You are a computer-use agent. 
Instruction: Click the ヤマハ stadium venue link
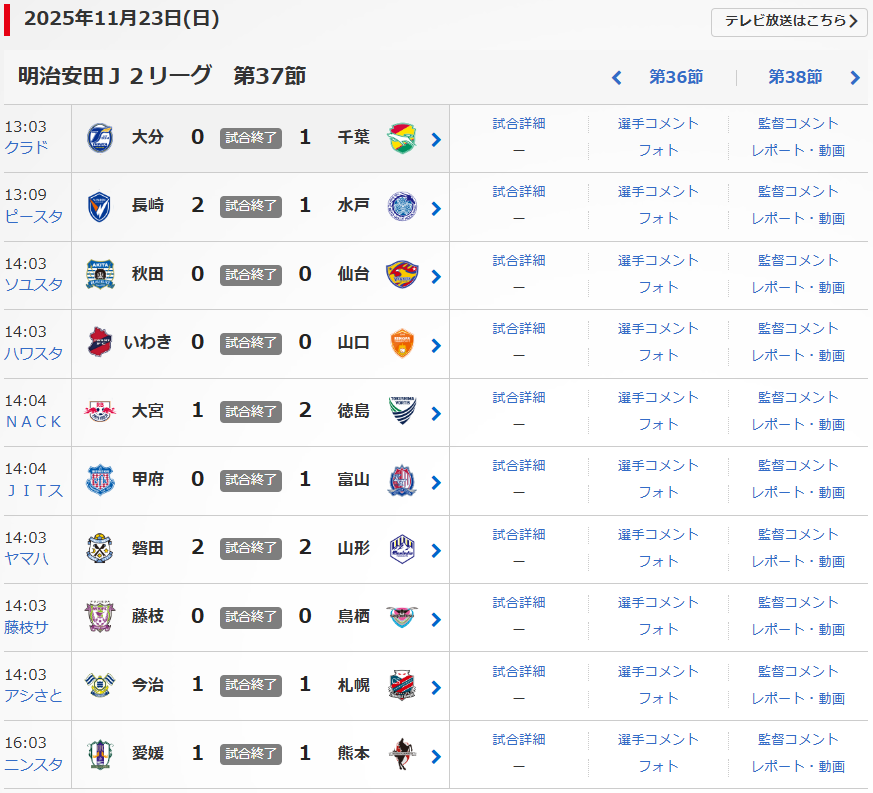coord(27,559)
